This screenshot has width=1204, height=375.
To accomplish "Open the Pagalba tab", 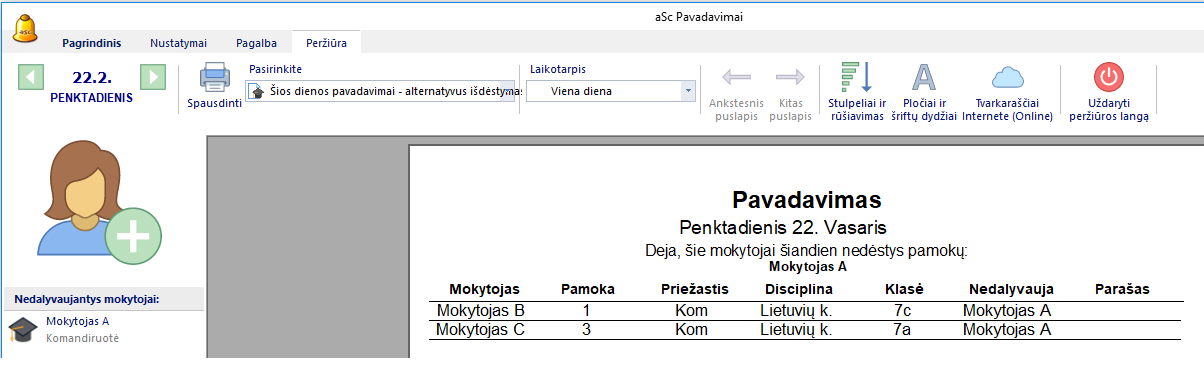I will click(256, 43).
